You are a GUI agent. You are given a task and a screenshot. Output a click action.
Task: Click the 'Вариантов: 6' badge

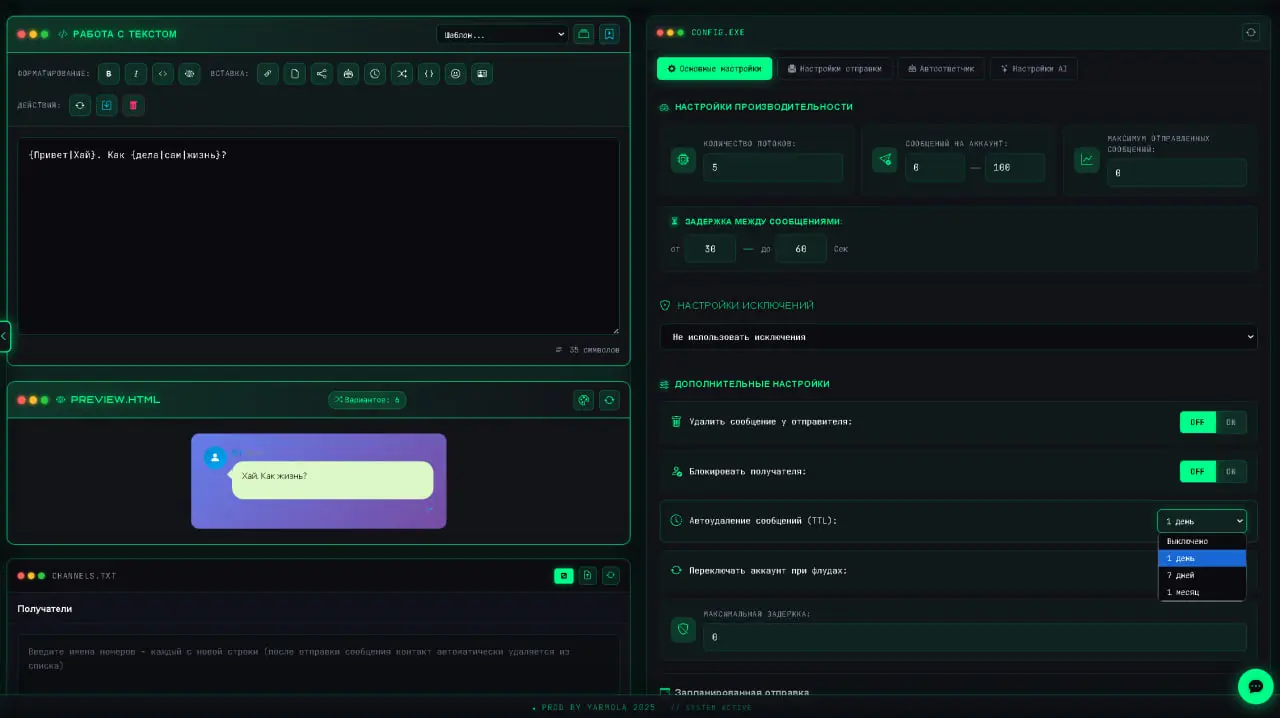[x=367, y=400]
